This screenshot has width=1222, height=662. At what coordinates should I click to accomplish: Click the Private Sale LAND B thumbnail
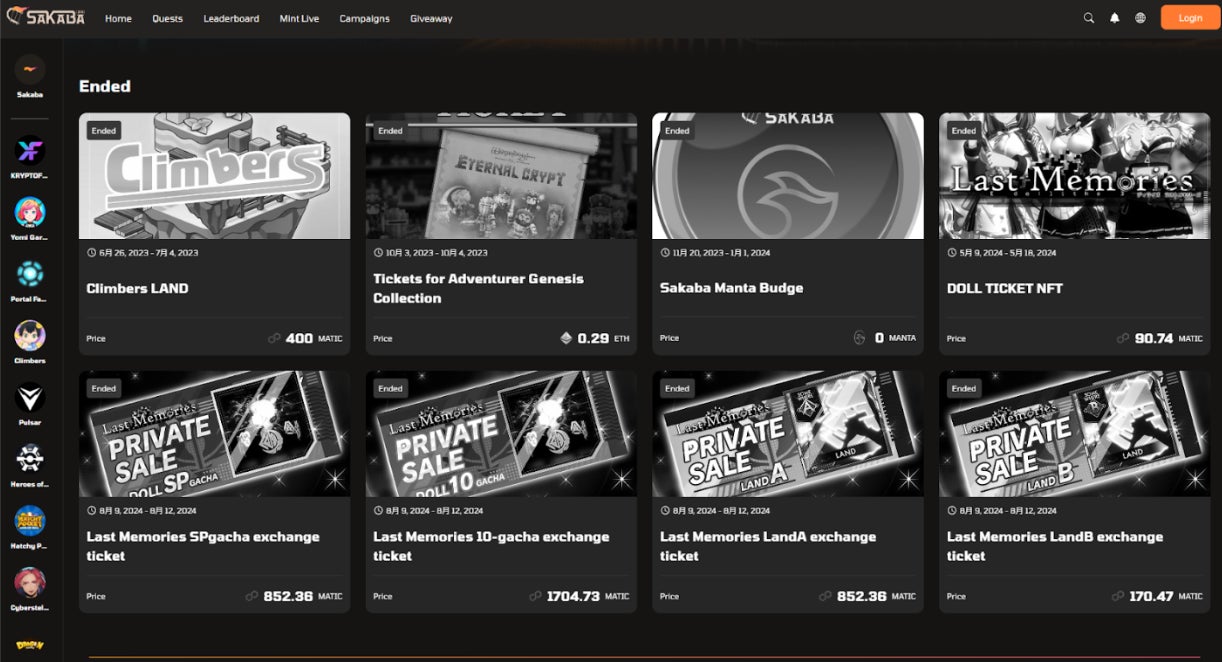pyautogui.click(x=1074, y=434)
